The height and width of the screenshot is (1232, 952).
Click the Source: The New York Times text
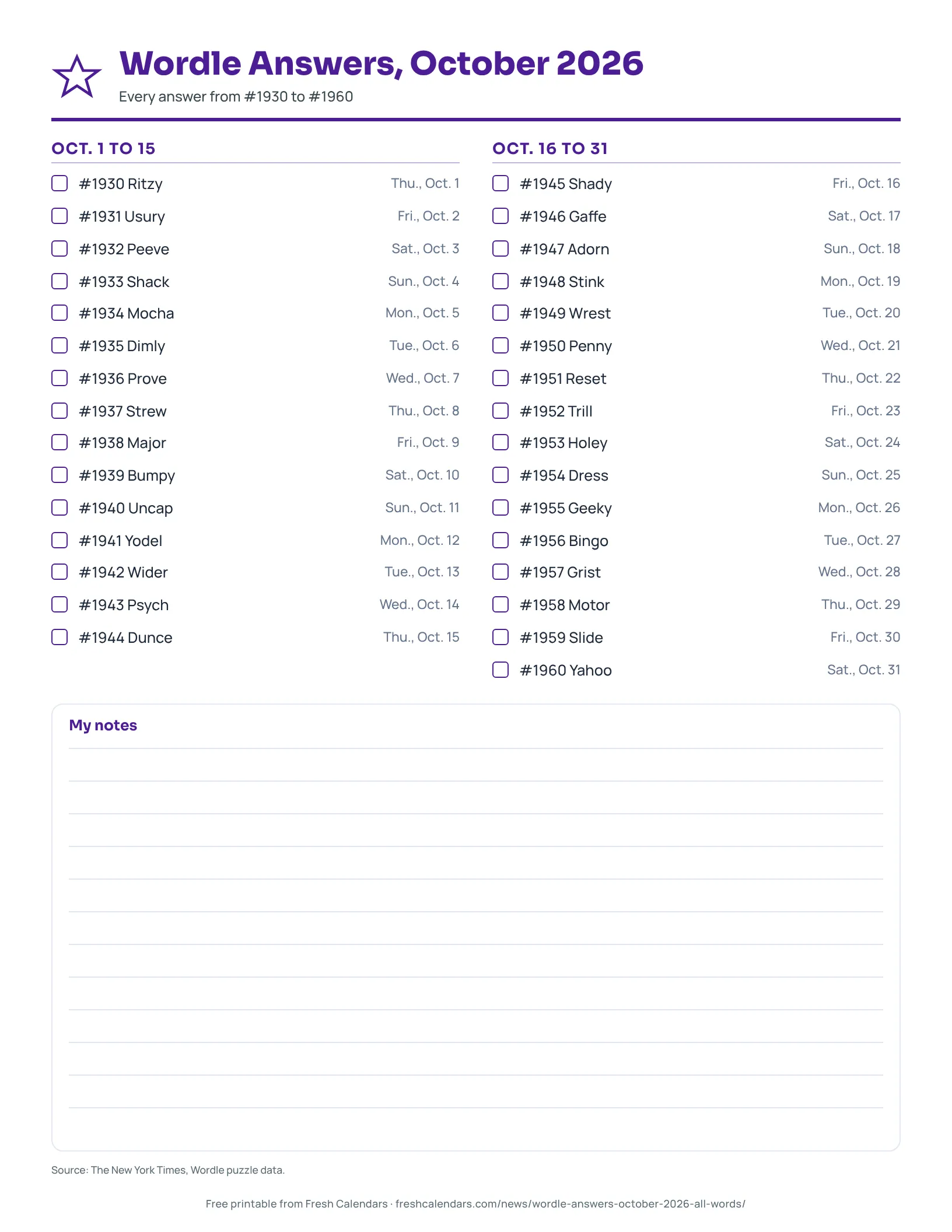[168, 1170]
